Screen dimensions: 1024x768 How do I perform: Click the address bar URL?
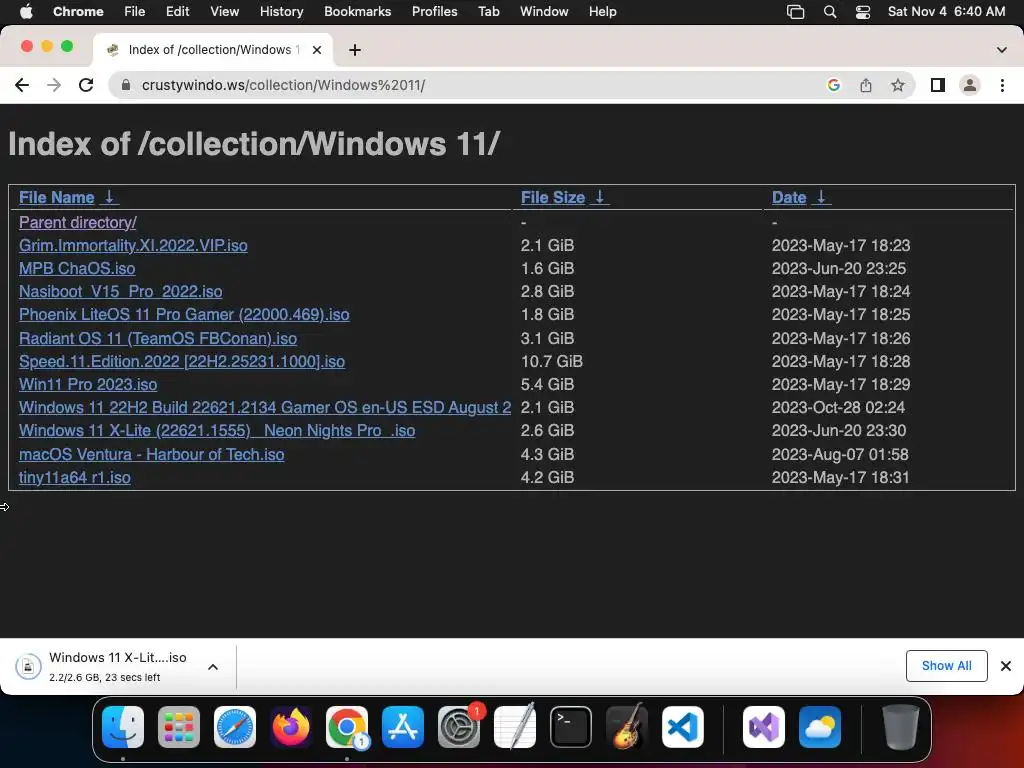(x=283, y=85)
